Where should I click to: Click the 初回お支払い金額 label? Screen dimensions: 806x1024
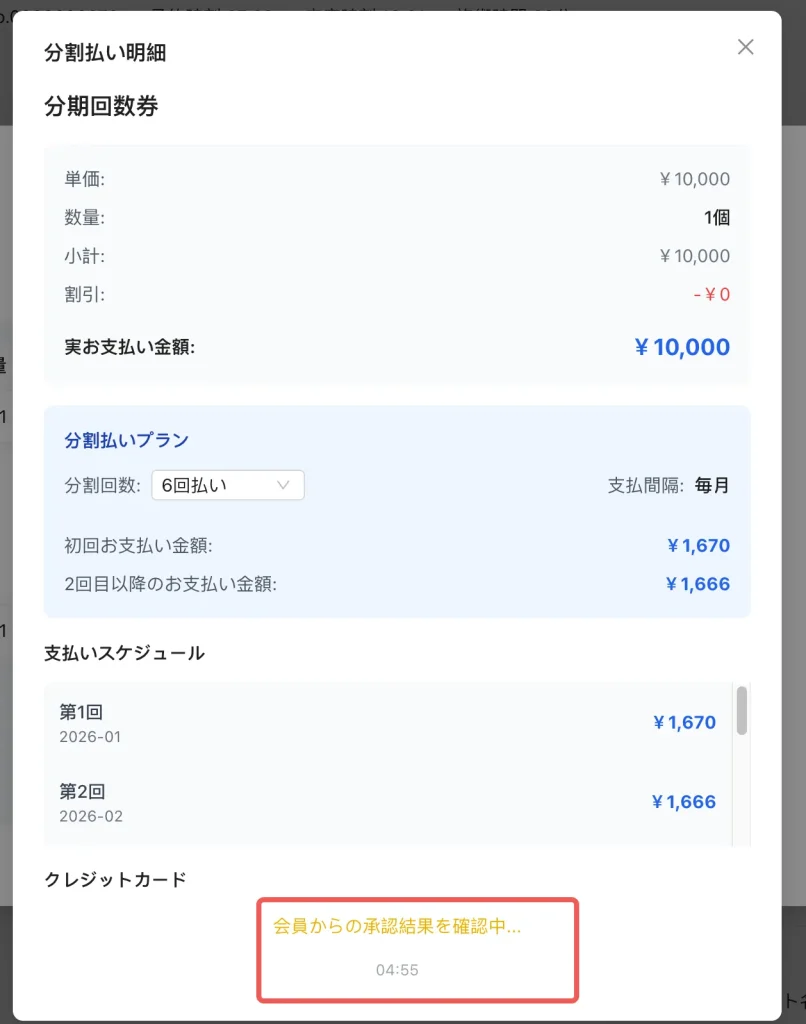(138, 546)
